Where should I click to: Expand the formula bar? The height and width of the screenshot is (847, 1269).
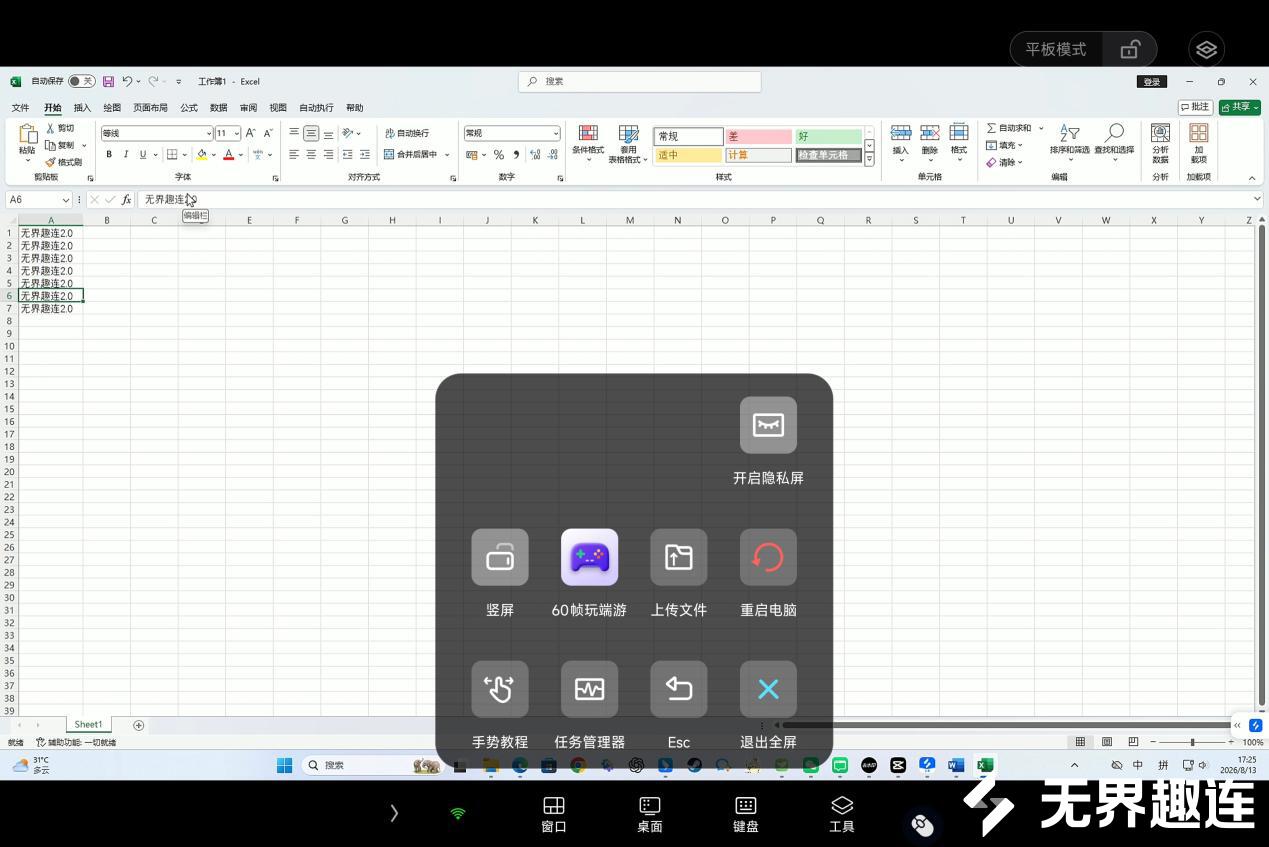pyautogui.click(x=1257, y=199)
